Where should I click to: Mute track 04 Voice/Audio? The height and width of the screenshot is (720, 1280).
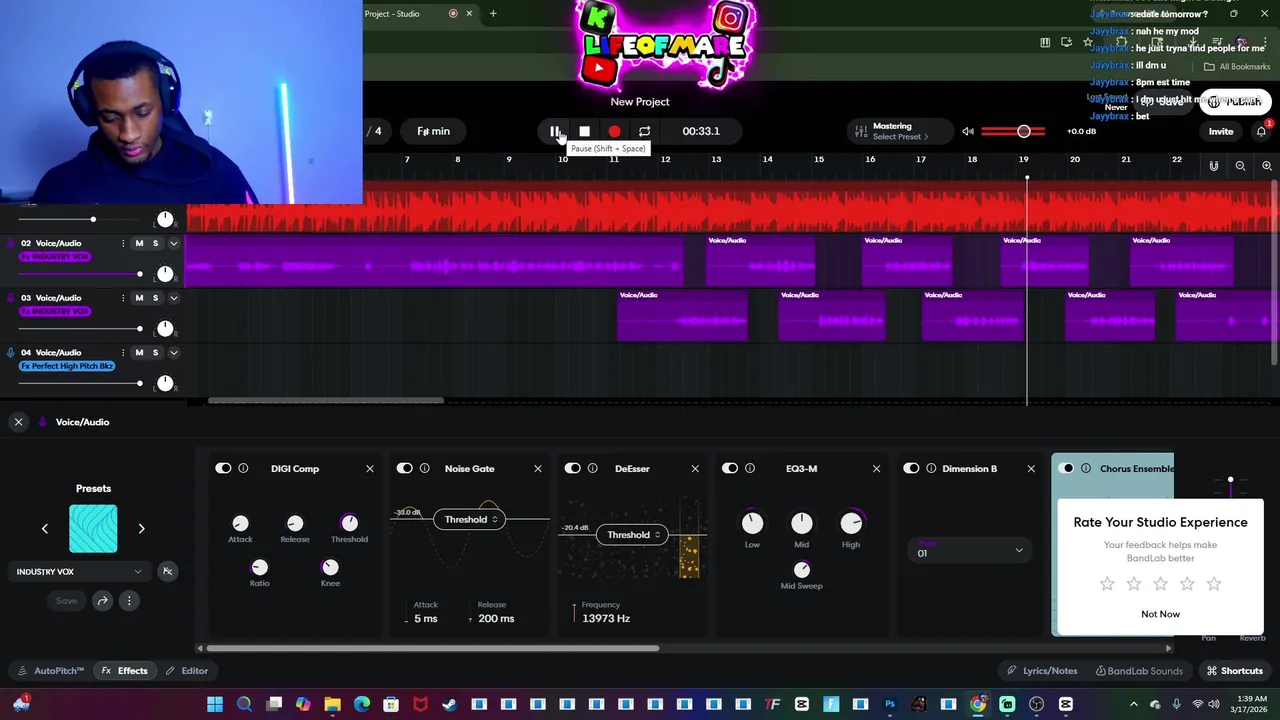click(x=139, y=352)
